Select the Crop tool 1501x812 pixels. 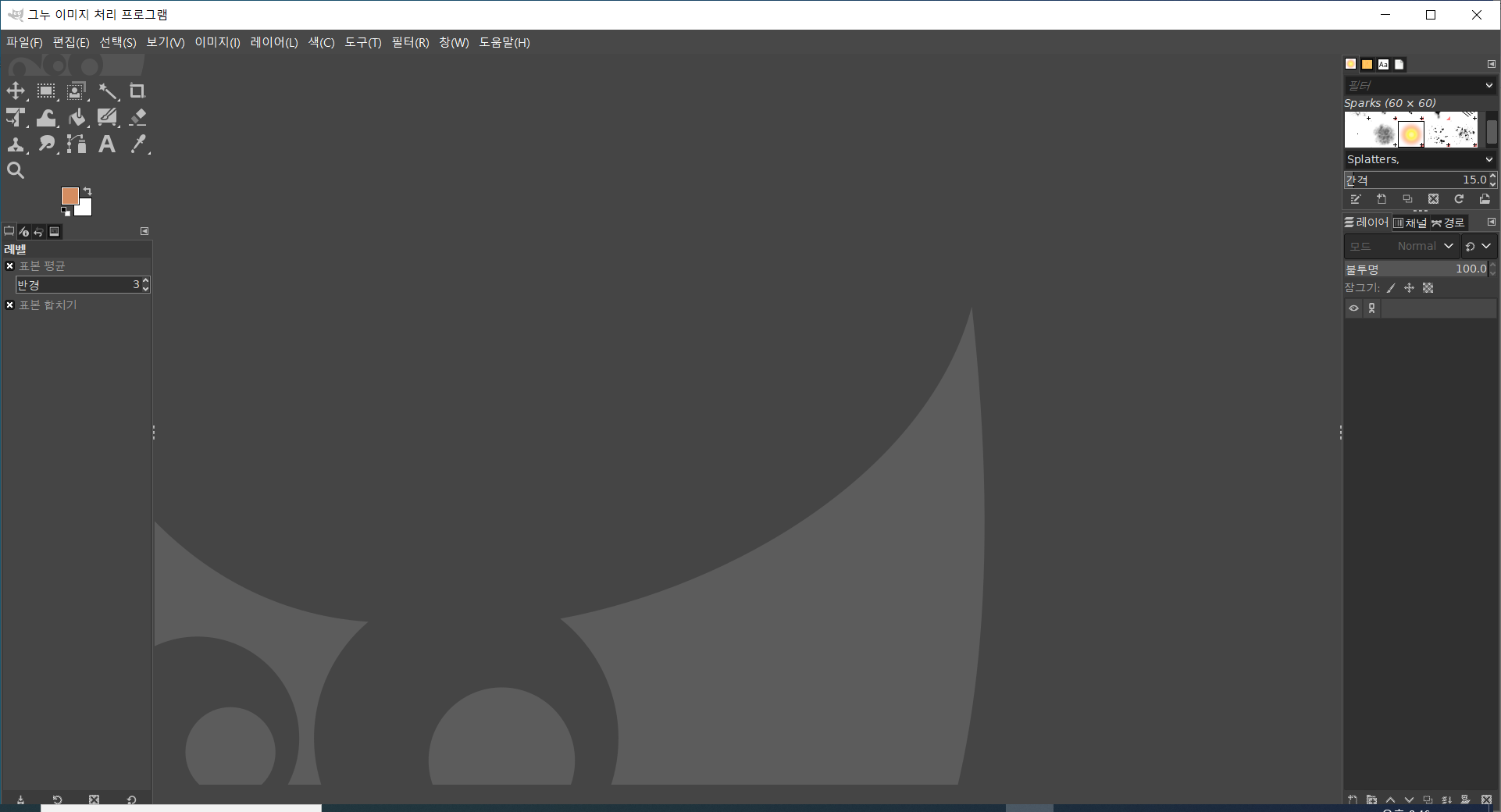point(137,91)
